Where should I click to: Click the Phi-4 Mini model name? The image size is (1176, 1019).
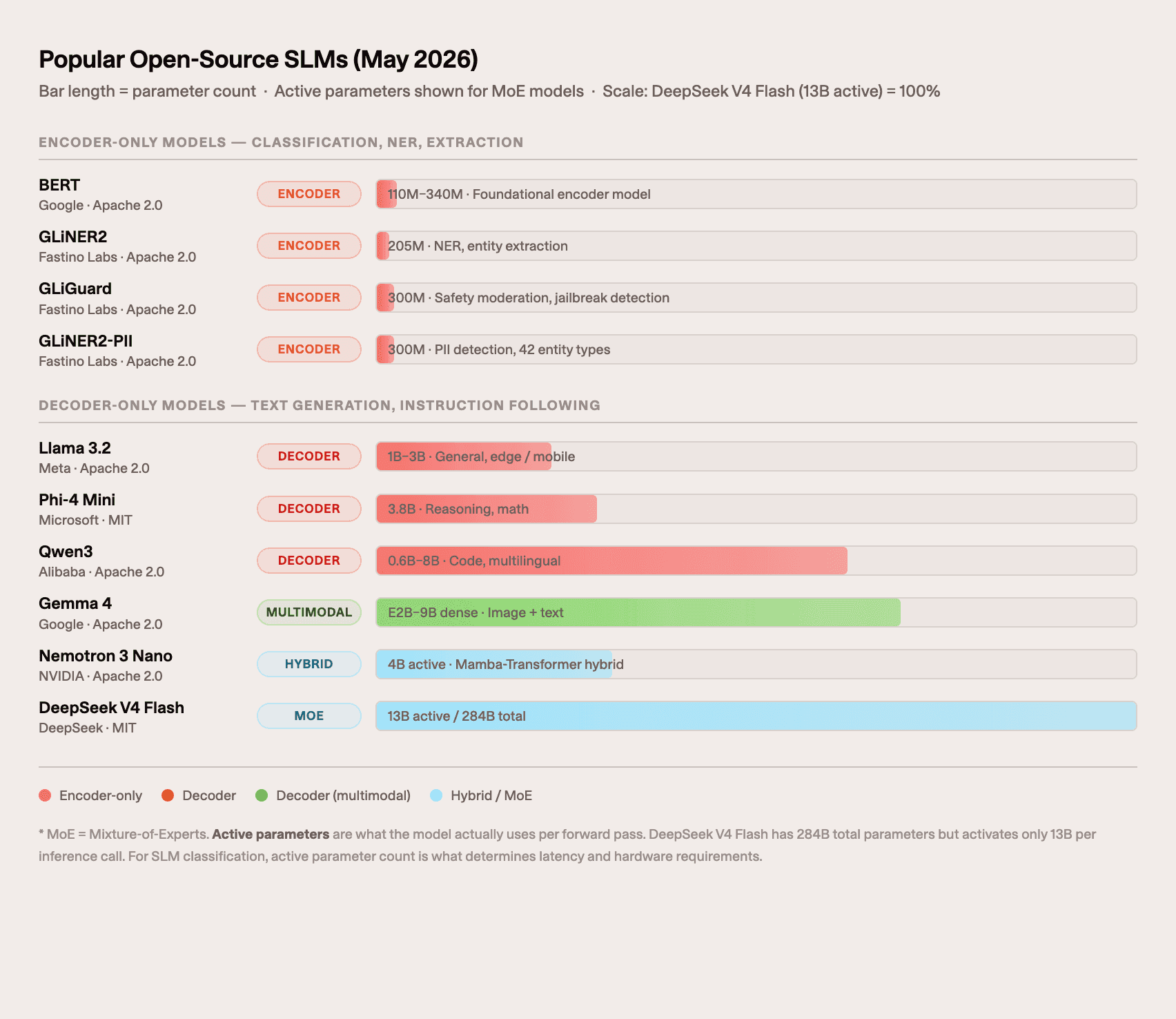tap(77, 500)
